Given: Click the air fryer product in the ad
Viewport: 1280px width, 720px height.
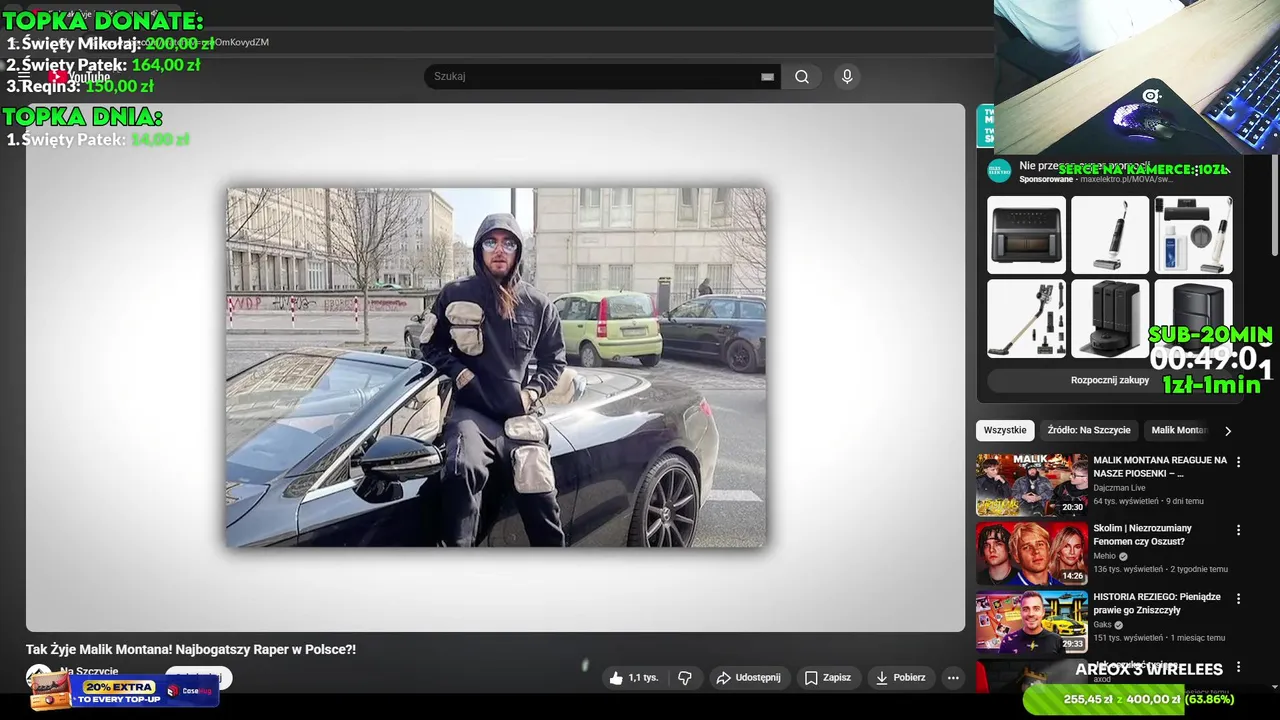Looking at the screenshot, I should (1026, 235).
